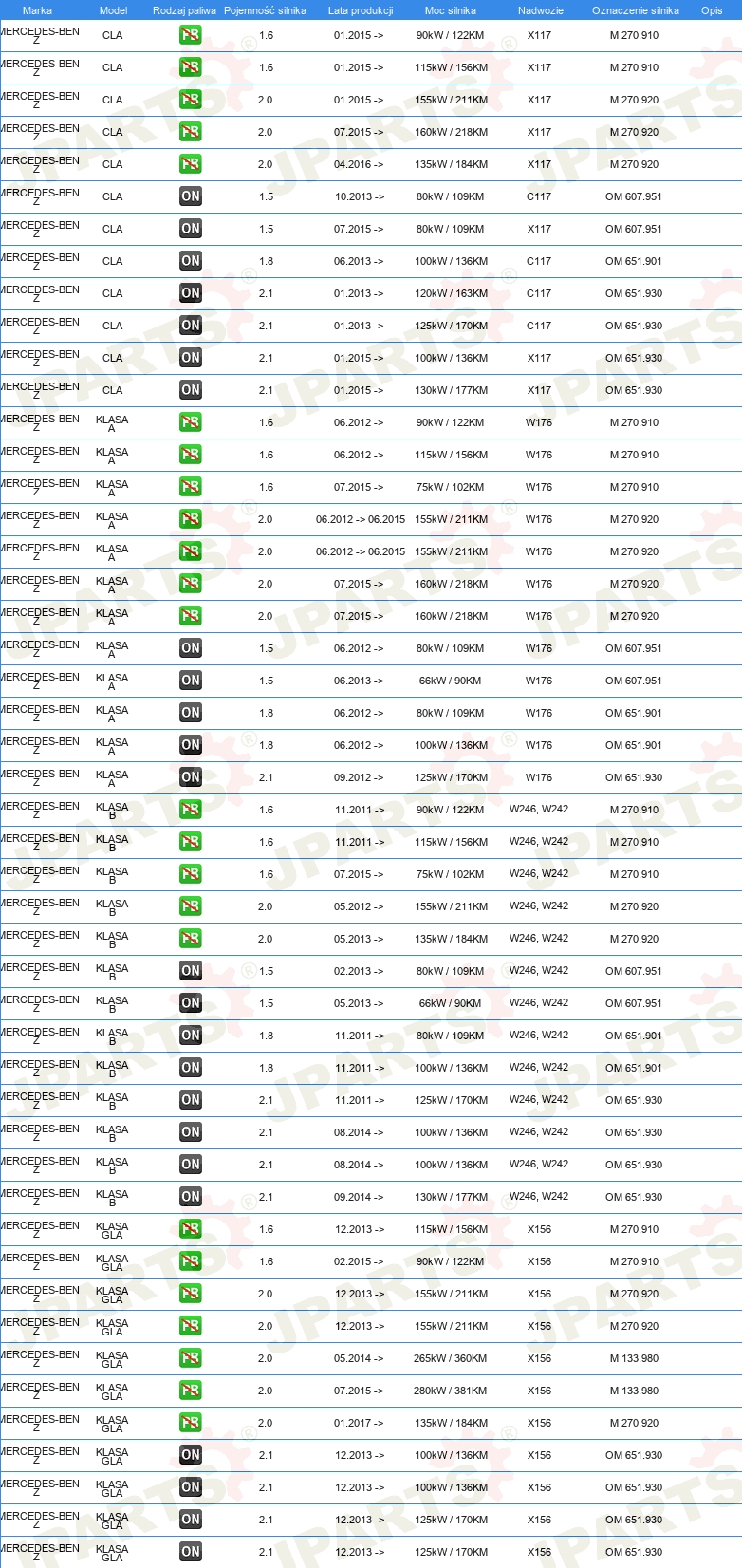Click the PB icon for KLASA A 90kW / 122KM

click(191, 422)
